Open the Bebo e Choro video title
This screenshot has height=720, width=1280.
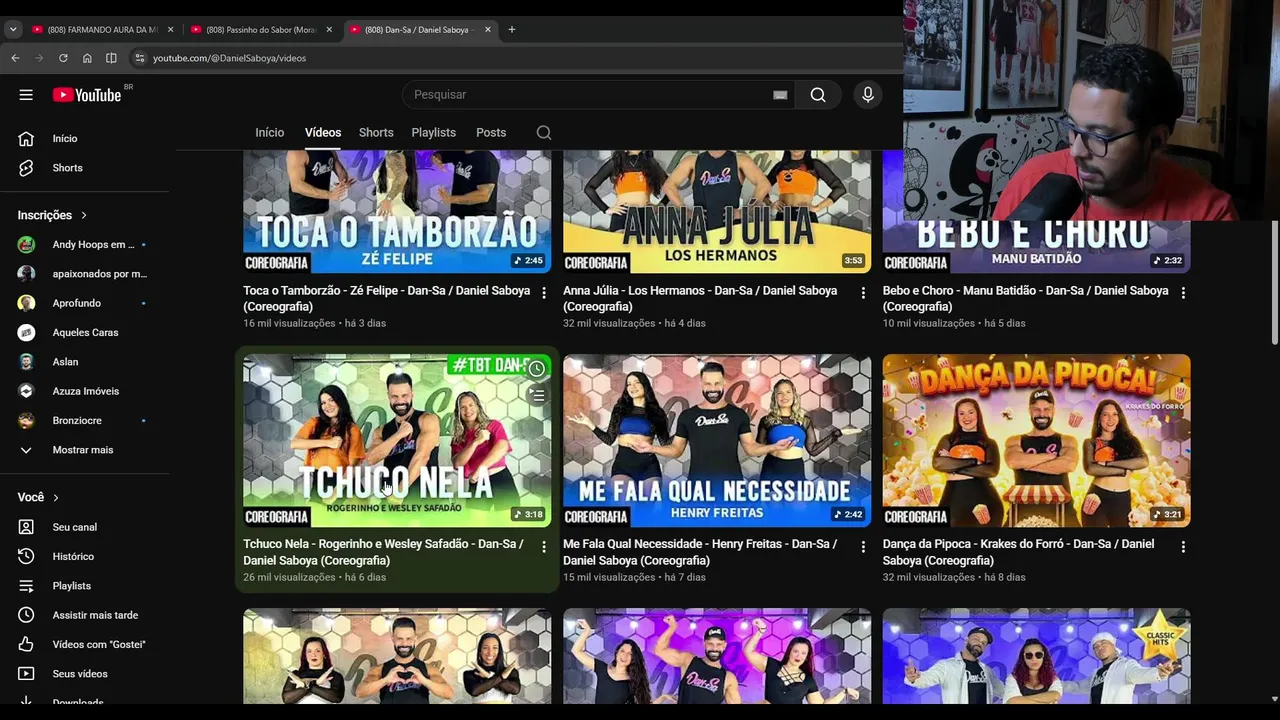[1026, 299]
